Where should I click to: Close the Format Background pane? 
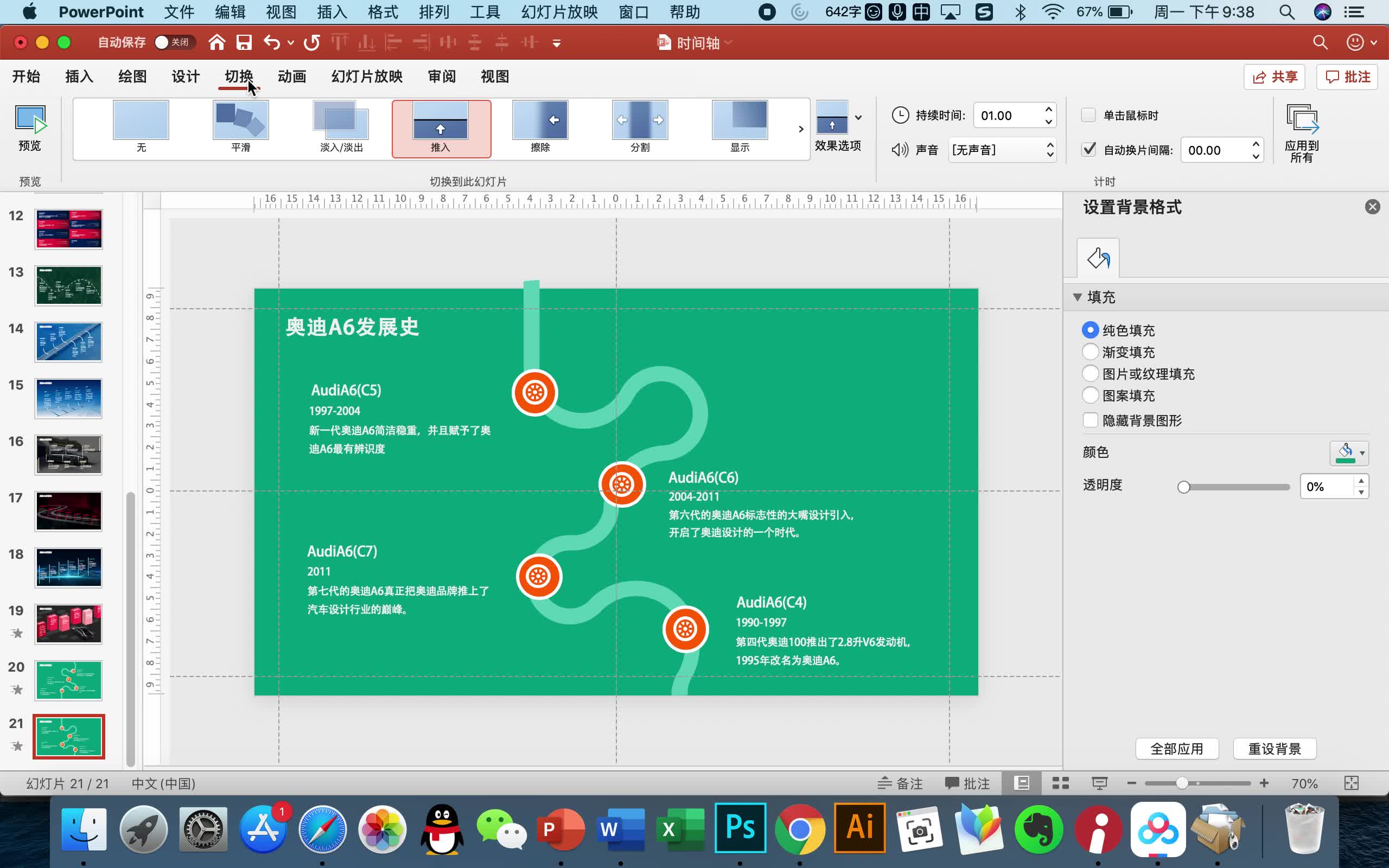coord(1372,207)
